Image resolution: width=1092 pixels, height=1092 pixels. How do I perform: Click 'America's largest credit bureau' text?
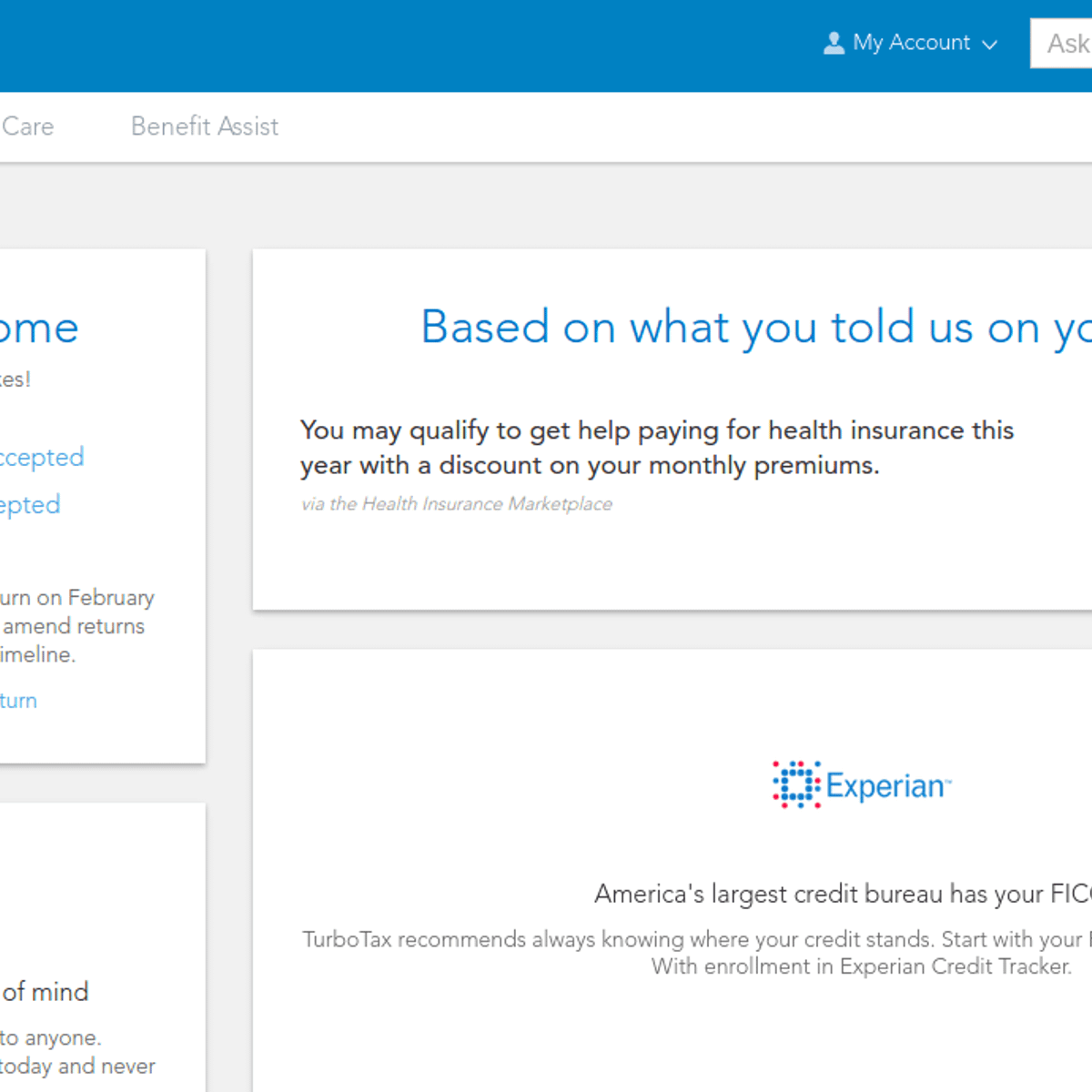[x=843, y=895]
